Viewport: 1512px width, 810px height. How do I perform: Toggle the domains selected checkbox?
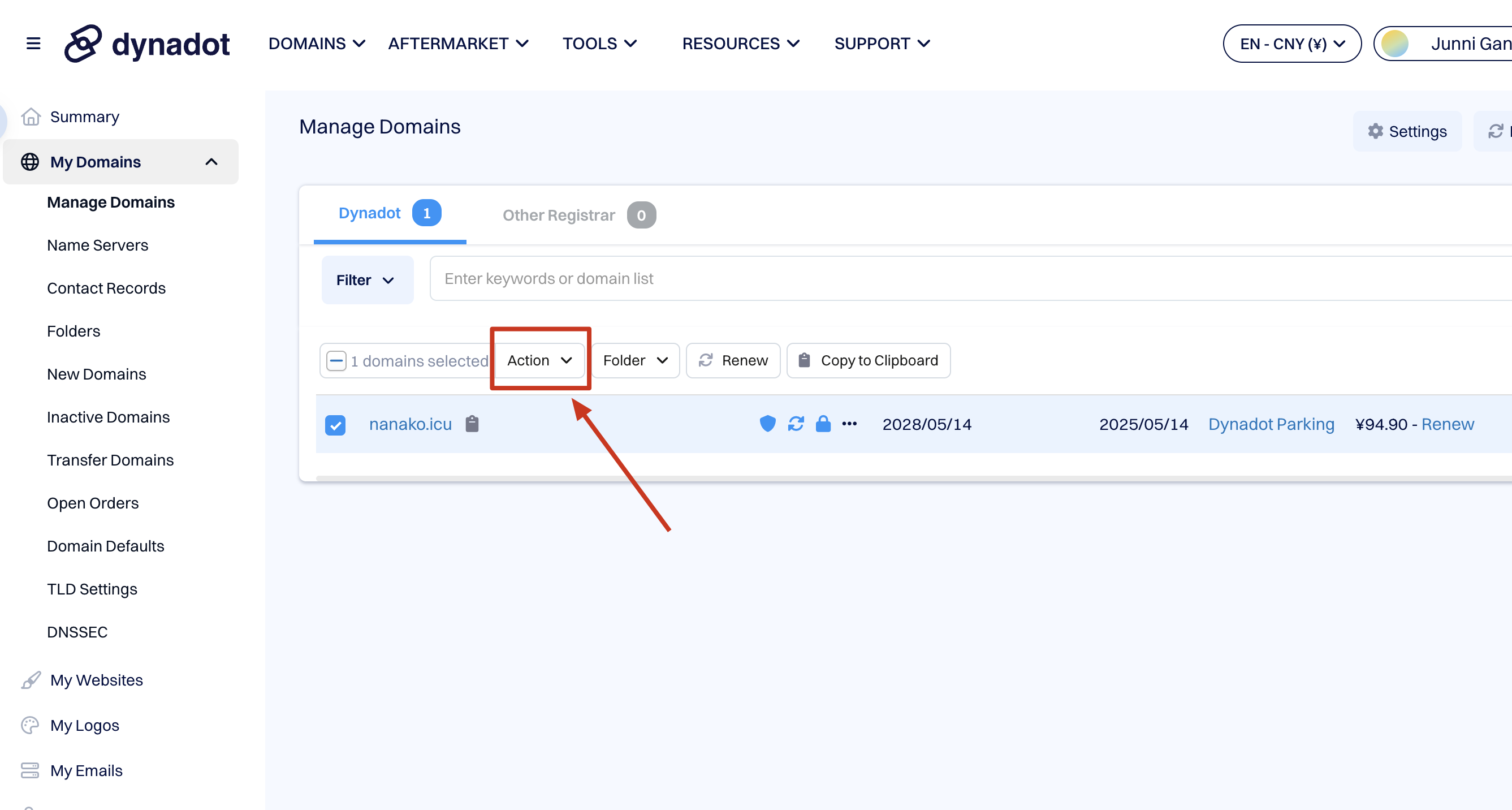(336, 360)
